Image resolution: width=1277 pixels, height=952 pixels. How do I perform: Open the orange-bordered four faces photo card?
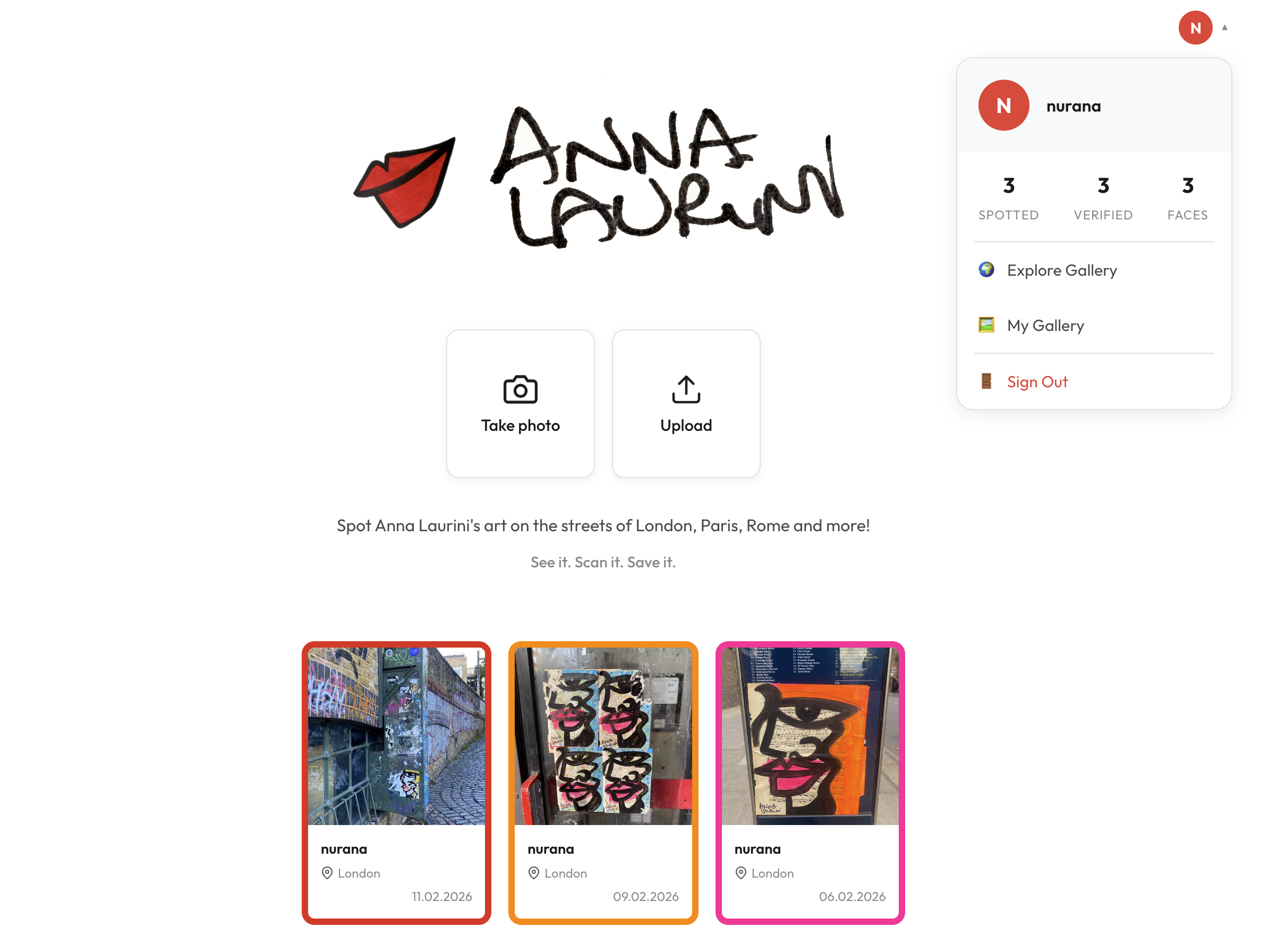tap(603, 783)
